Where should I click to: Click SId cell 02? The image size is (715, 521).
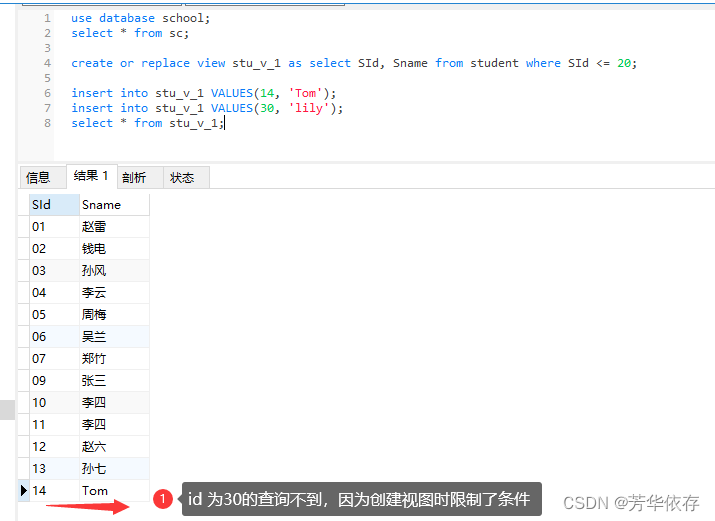[x=54, y=248]
